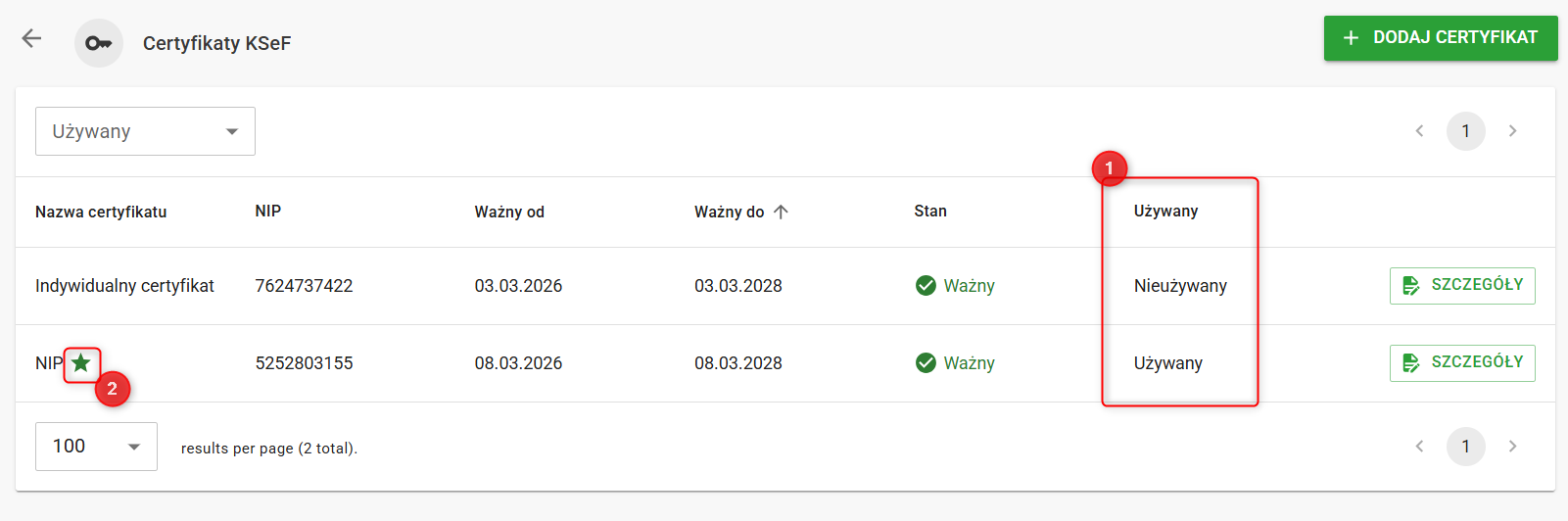1568x521 pixels.
Task: Select page 1 in bottom pagination
Action: point(1465,447)
